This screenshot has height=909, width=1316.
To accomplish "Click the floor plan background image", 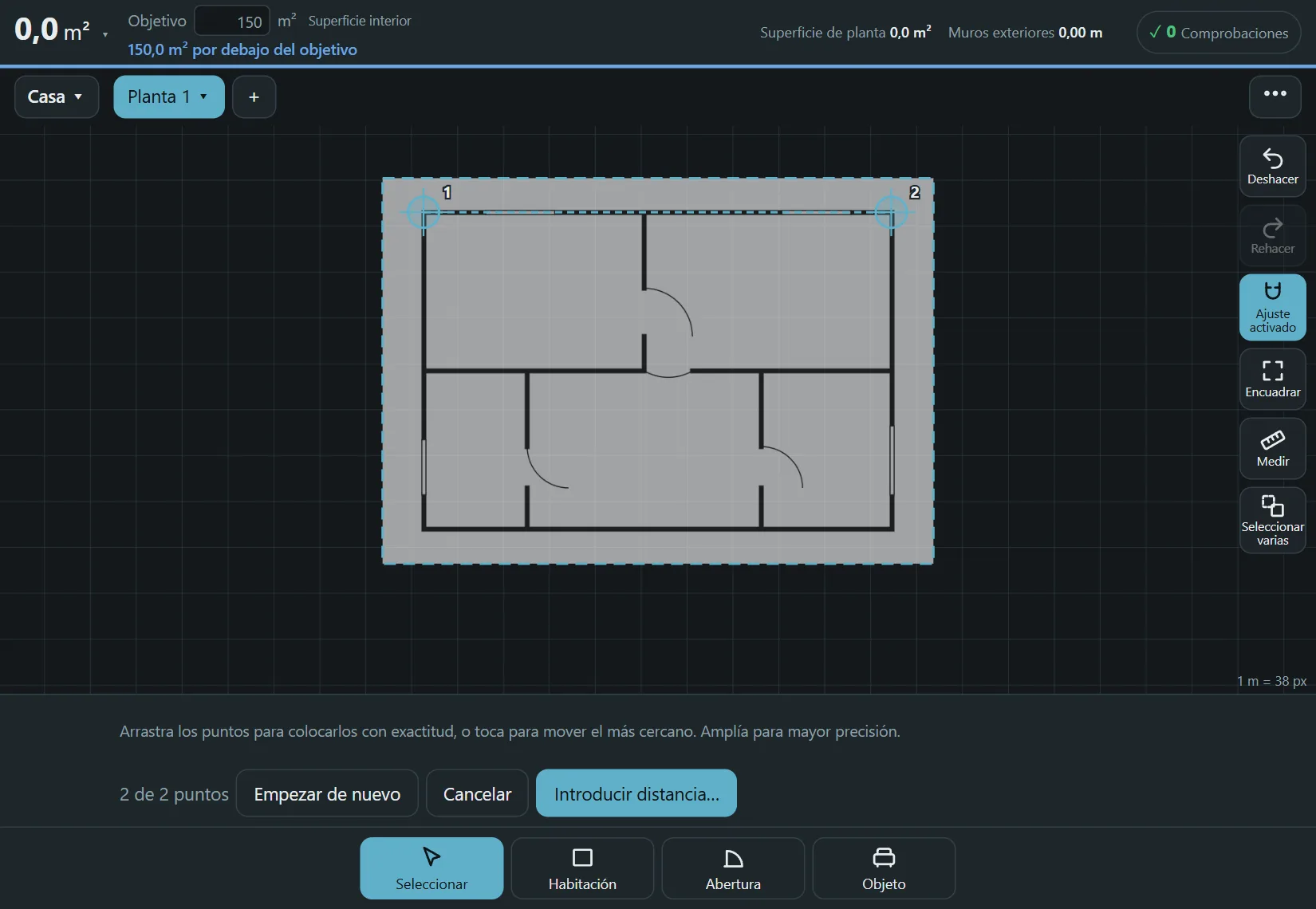I will coord(658,371).
